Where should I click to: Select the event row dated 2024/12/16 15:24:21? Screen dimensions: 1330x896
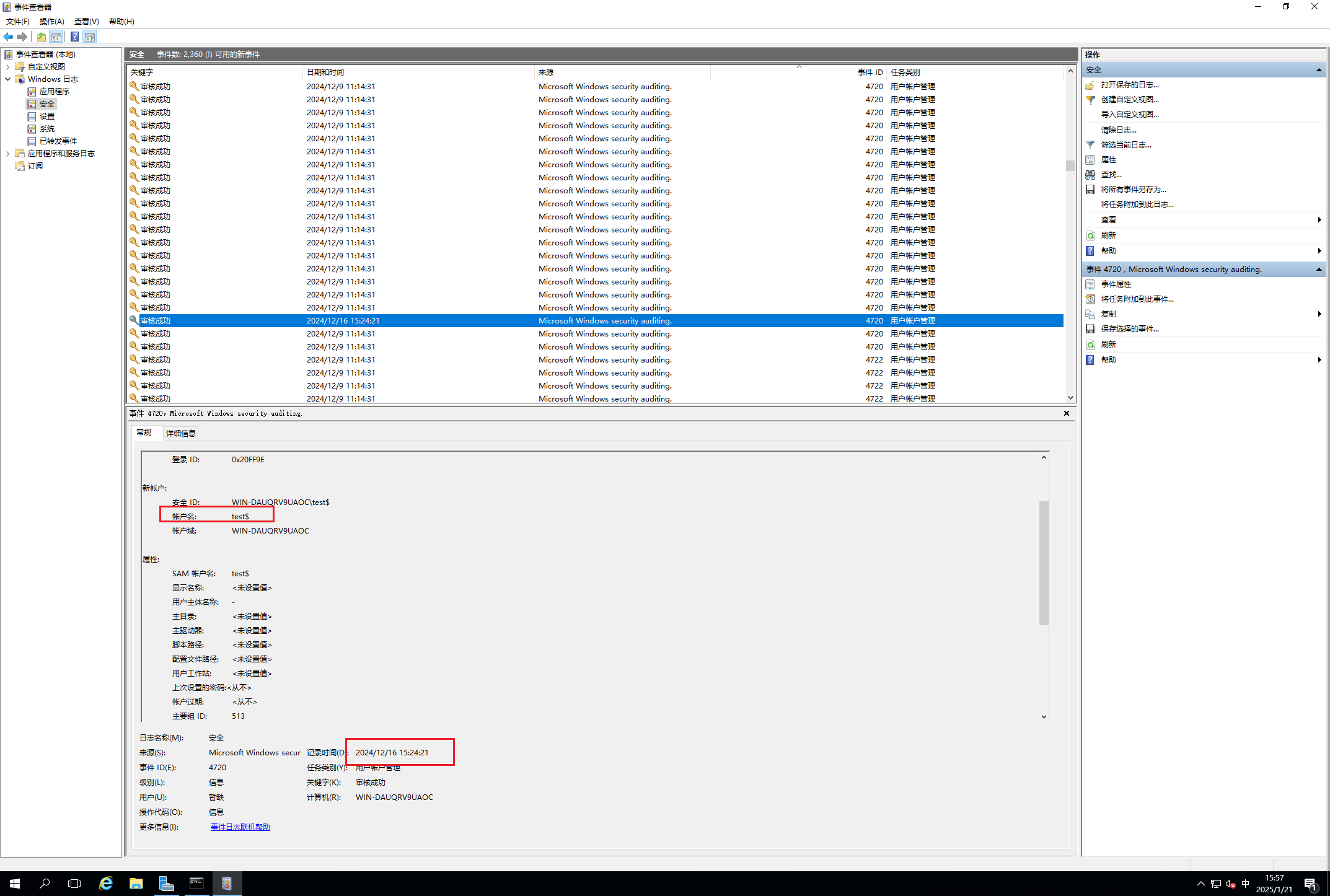(x=596, y=321)
